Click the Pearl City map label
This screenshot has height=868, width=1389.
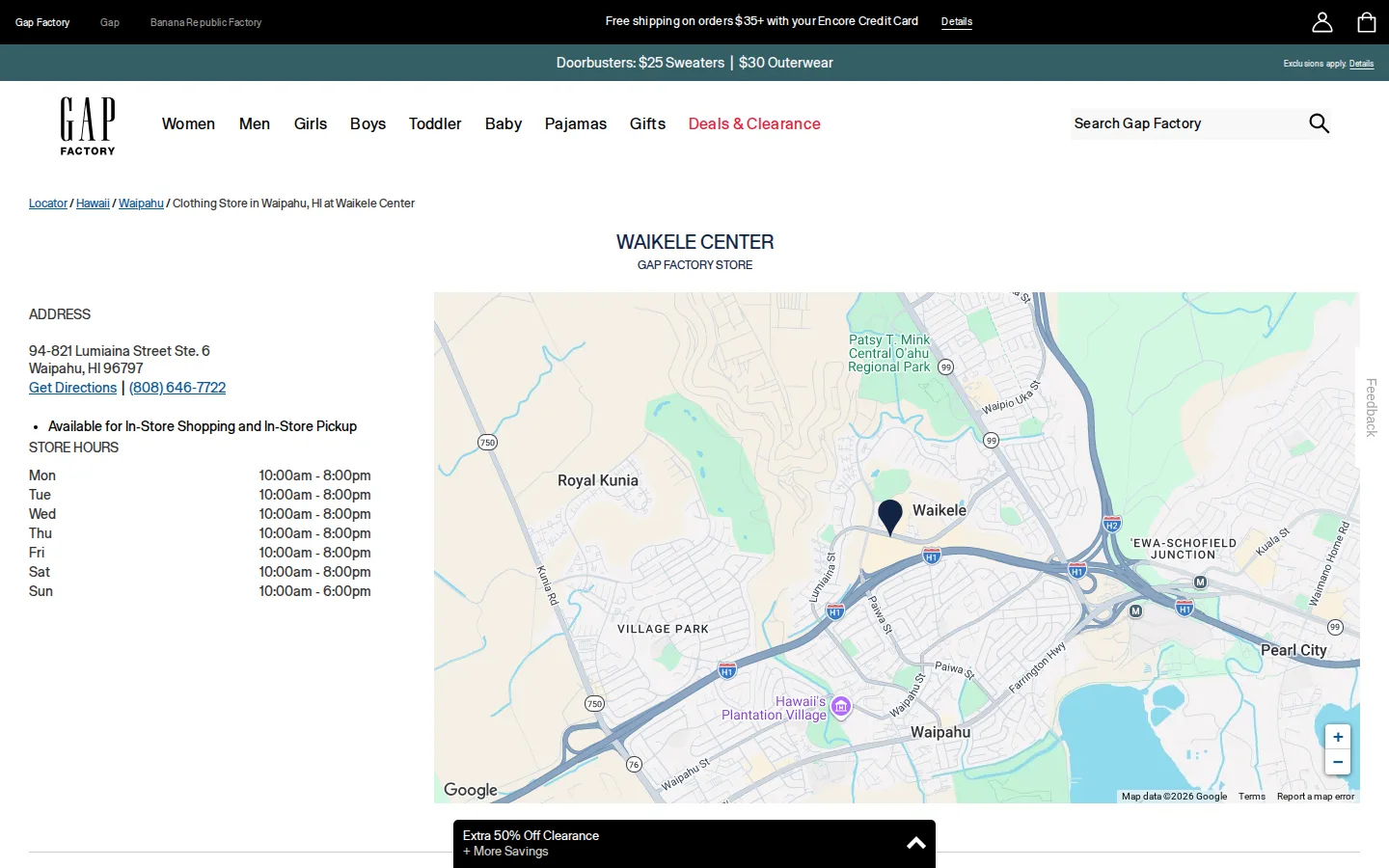(1294, 650)
